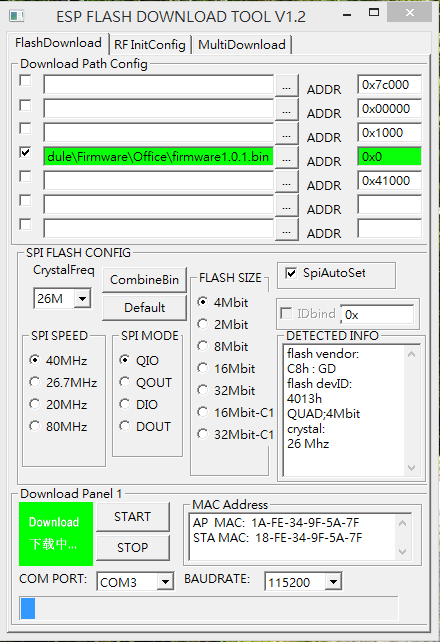The width and height of the screenshot is (440, 642).
Task: Browse file for the 0x41000 address row
Action: pyautogui.click(x=287, y=181)
